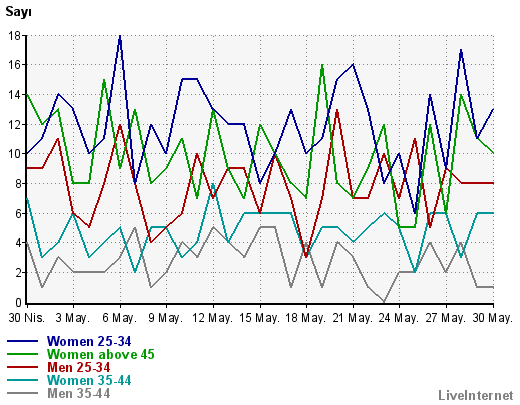Screen dimensions: 520x405
Task: Click the 12 value on the y-axis
Action: pos(15,124)
